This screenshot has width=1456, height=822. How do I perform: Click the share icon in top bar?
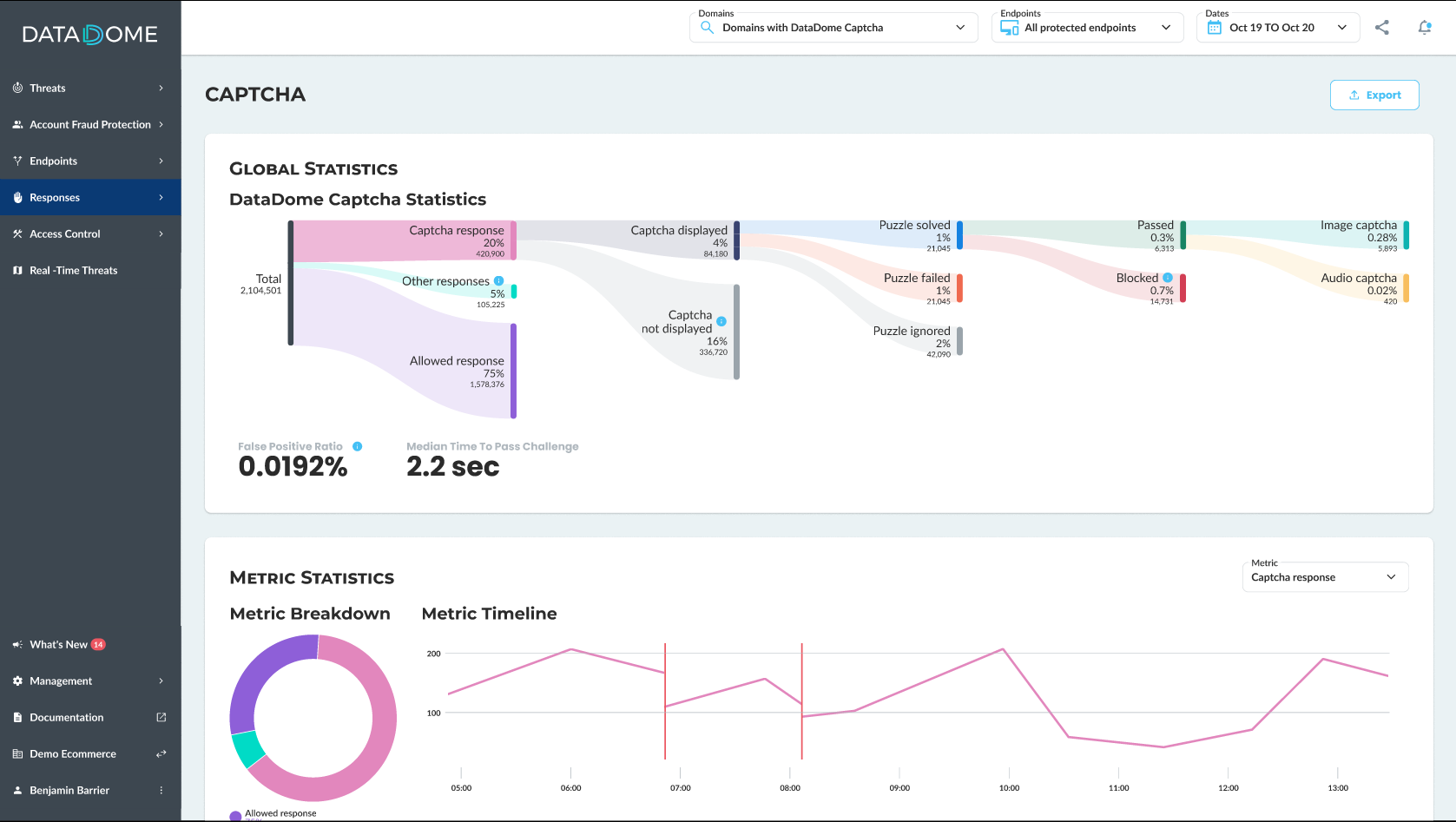tap(1382, 28)
